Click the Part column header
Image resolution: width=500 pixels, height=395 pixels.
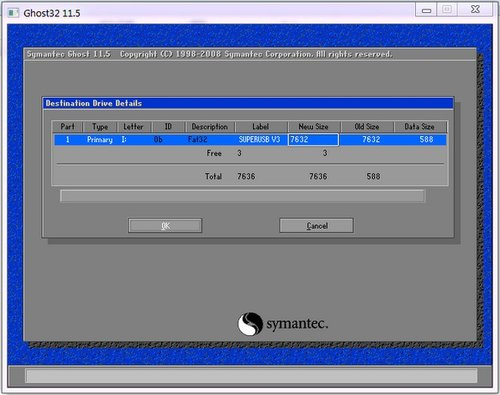point(67,127)
